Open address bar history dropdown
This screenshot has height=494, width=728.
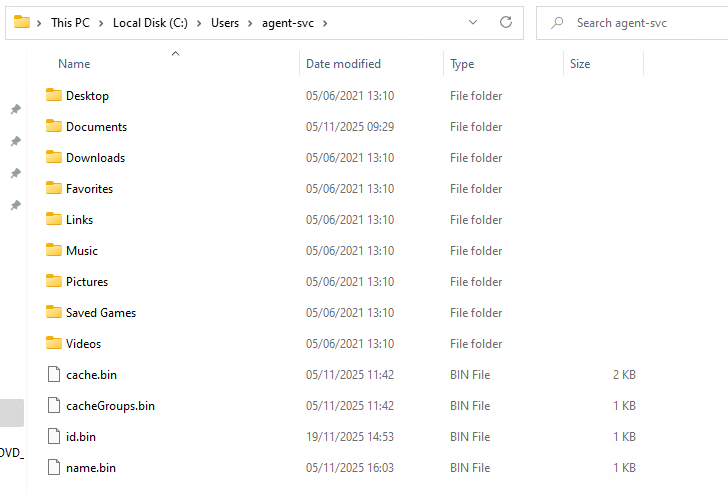472,22
